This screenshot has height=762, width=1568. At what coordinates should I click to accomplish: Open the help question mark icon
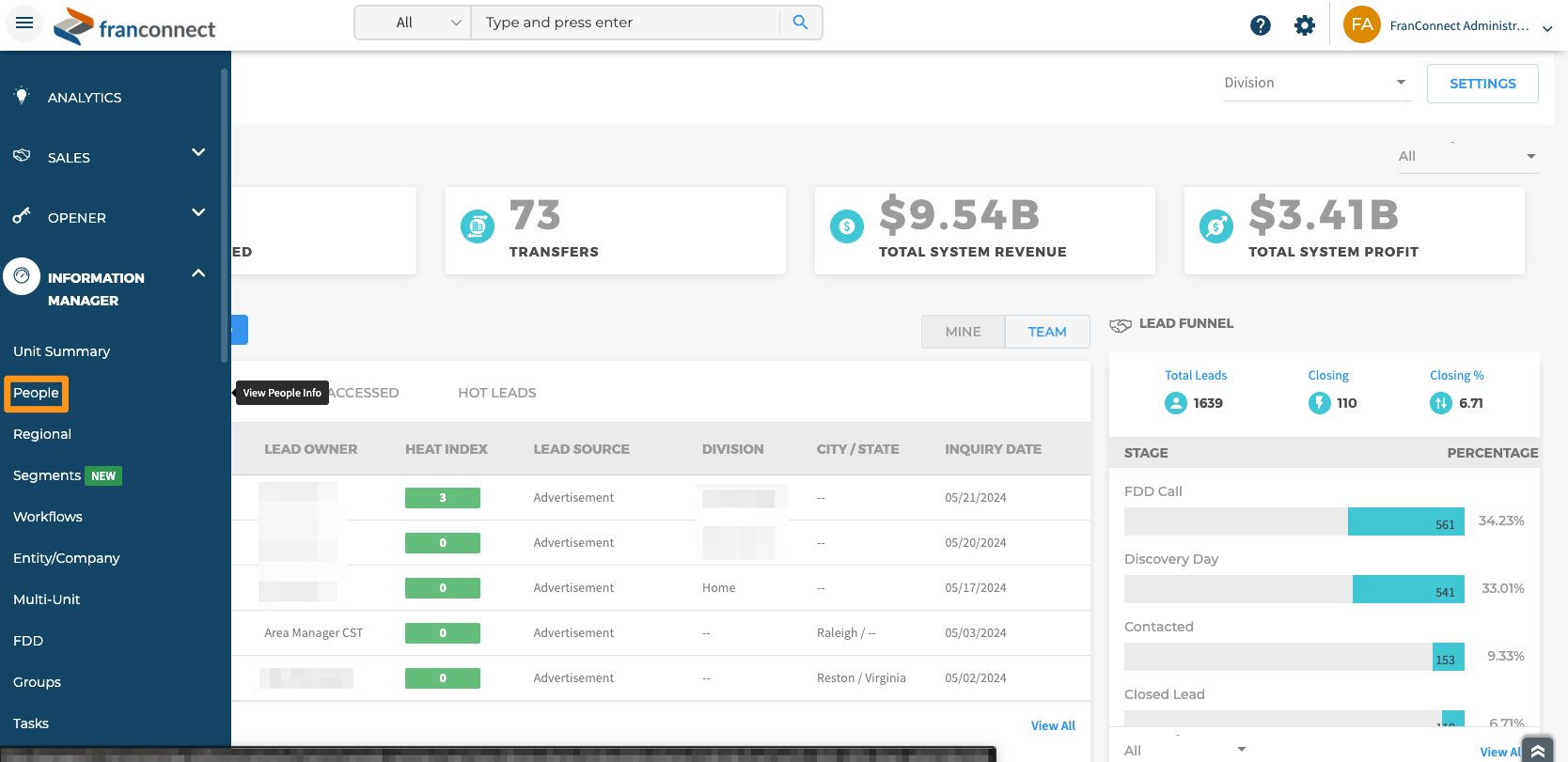click(x=1261, y=25)
